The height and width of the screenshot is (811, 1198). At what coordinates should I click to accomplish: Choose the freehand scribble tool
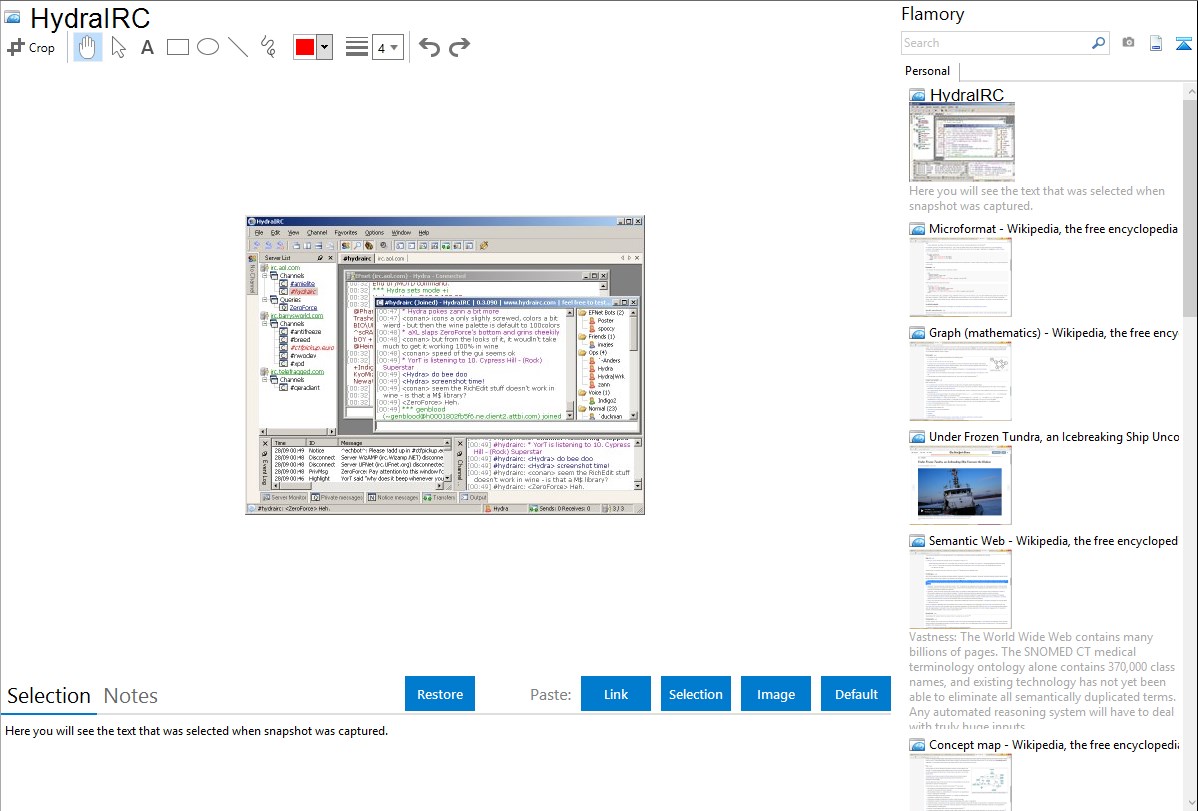coord(268,47)
